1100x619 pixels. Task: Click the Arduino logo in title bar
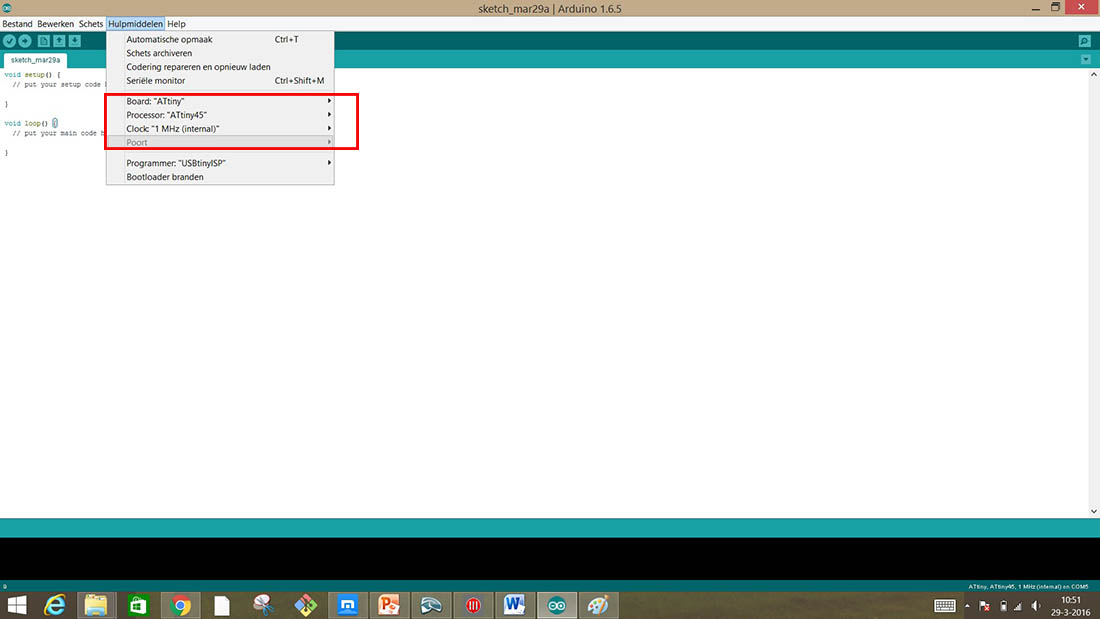(x=7, y=8)
